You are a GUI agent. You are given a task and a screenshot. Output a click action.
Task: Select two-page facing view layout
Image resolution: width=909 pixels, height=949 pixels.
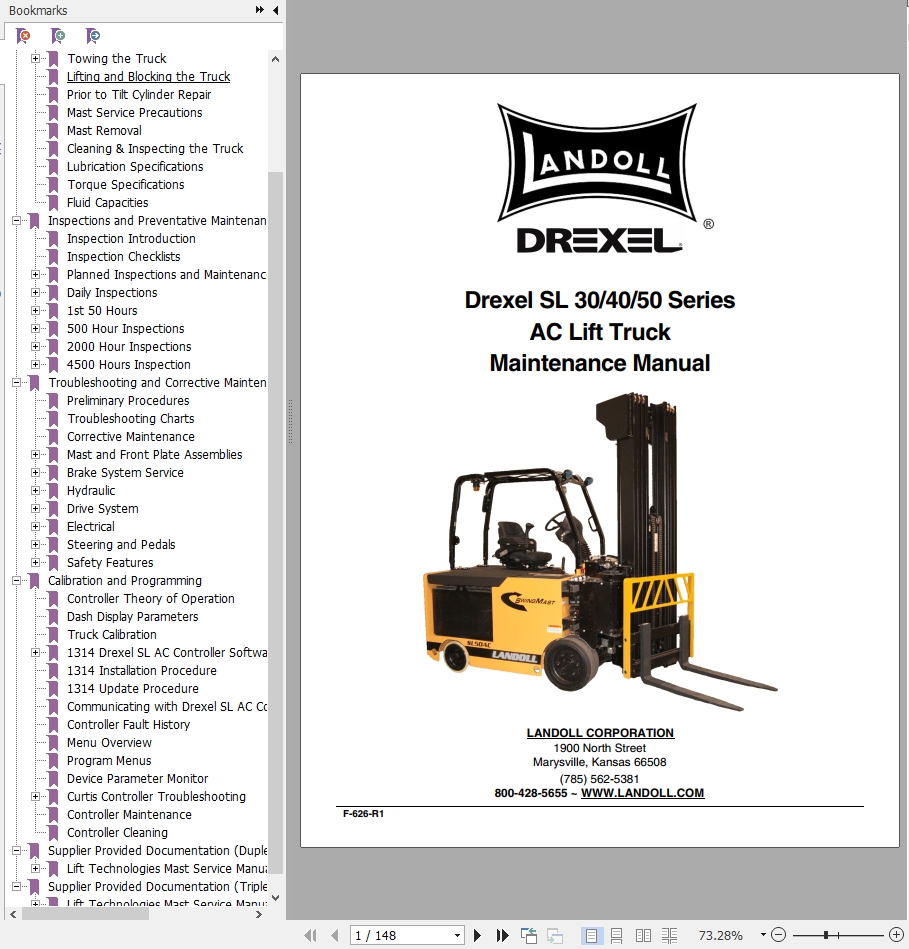tap(643, 936)
